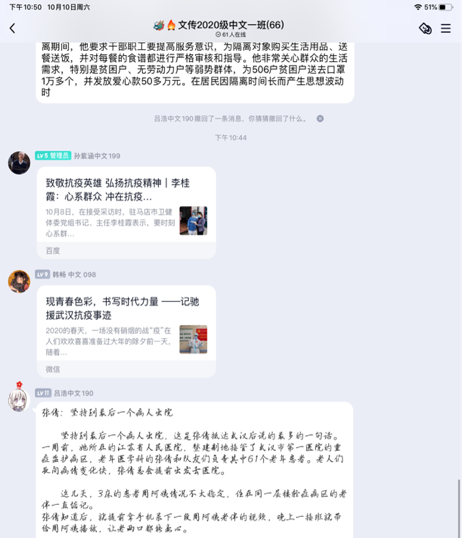The height and width of the screenshot is (538, 463).
Task: Tap the 张倩 handwritten message bubble
Action: 195,470
